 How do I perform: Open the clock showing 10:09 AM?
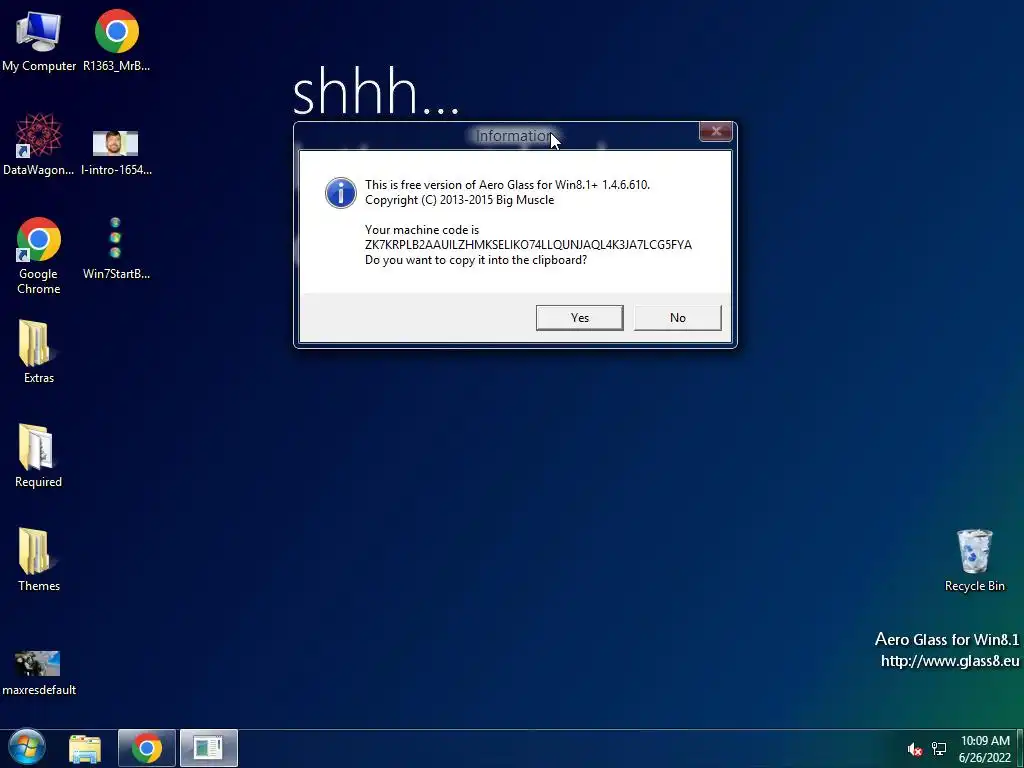point(985,749)
